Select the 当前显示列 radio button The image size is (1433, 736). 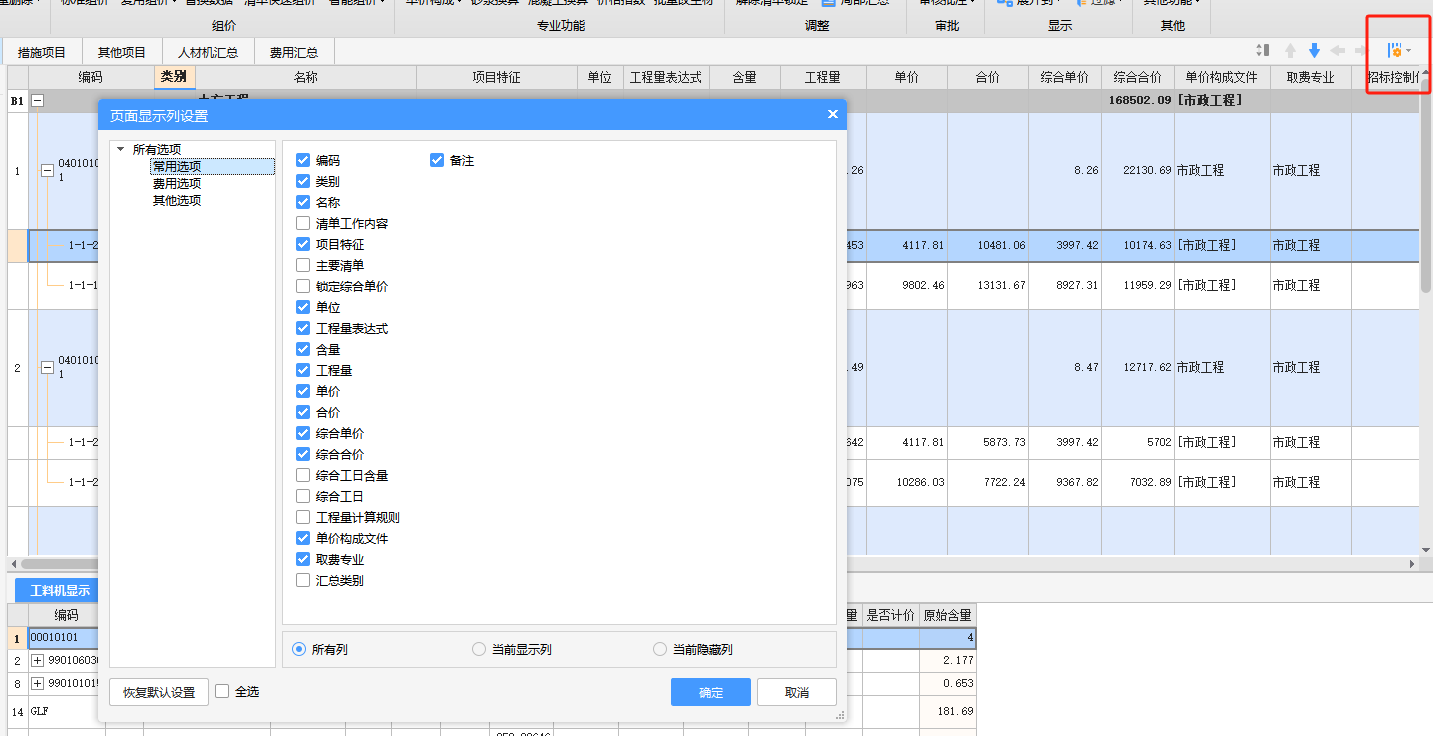point(479,649)
